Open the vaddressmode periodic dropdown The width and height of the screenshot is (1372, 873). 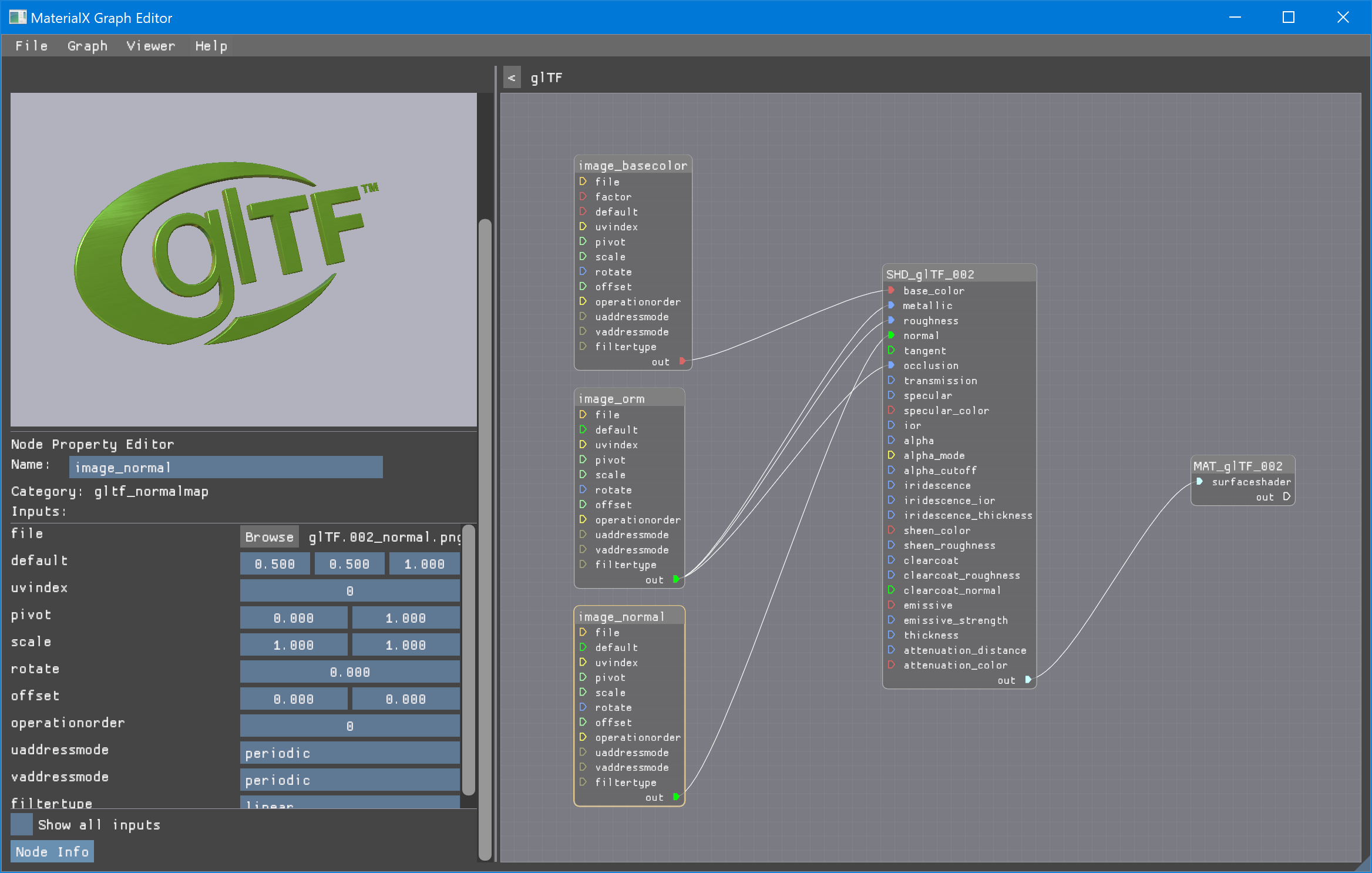tap(349, 780)
